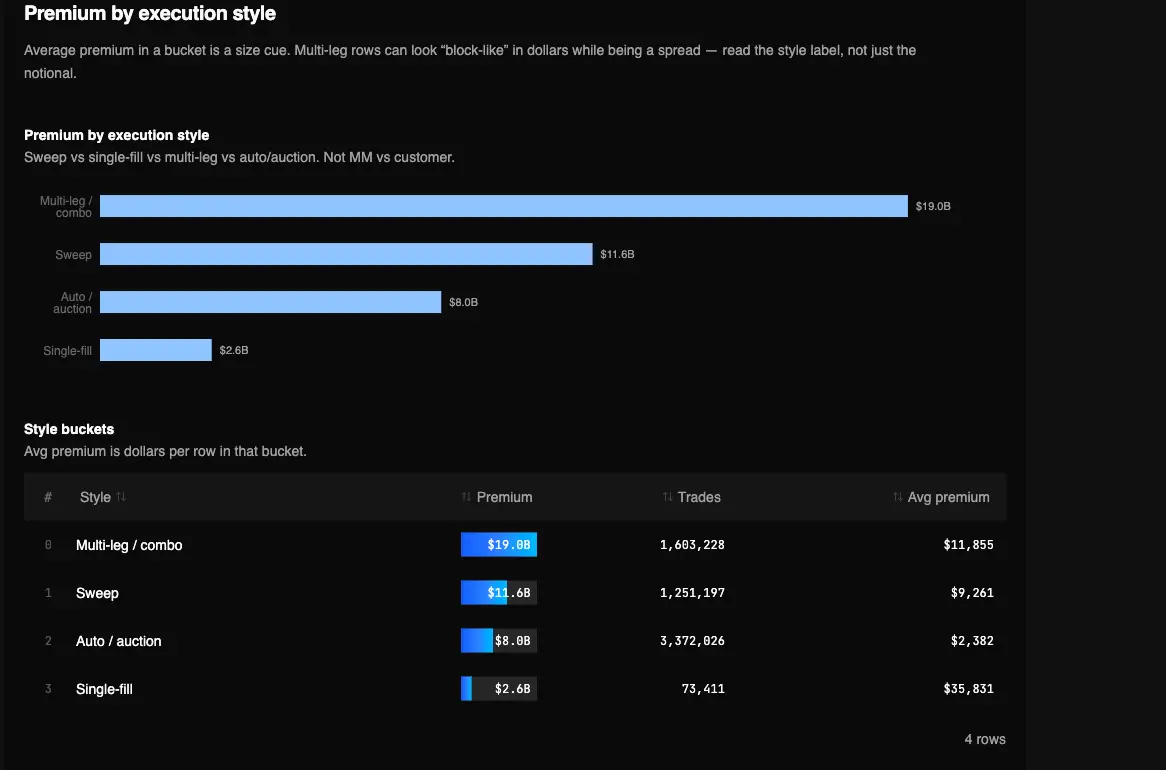The height and width of the screenshot is (770, 1166).
Task: Select the Sweep chart bar
Action: pyautogui.click(x=346, y=254)
